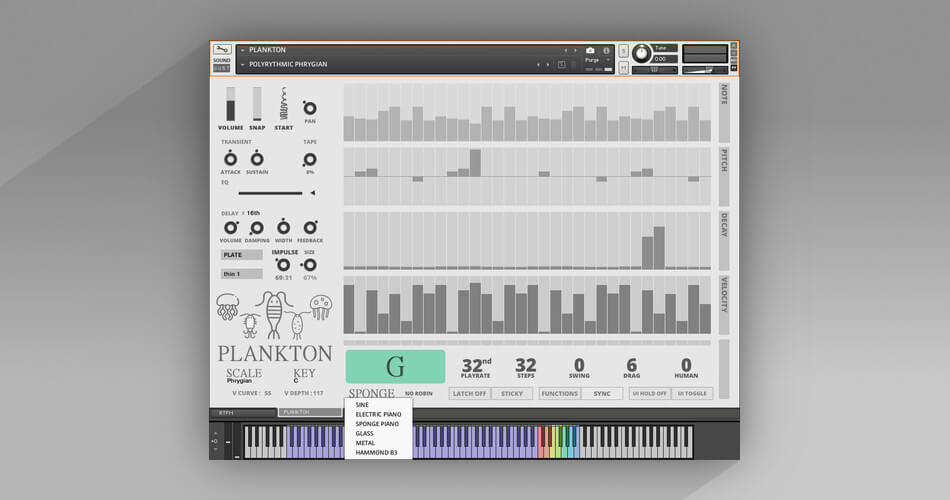Viewport: 950px width, 500px height.
Task: Open the PLATE reverb type dropdown
Action: coord(241,255)
